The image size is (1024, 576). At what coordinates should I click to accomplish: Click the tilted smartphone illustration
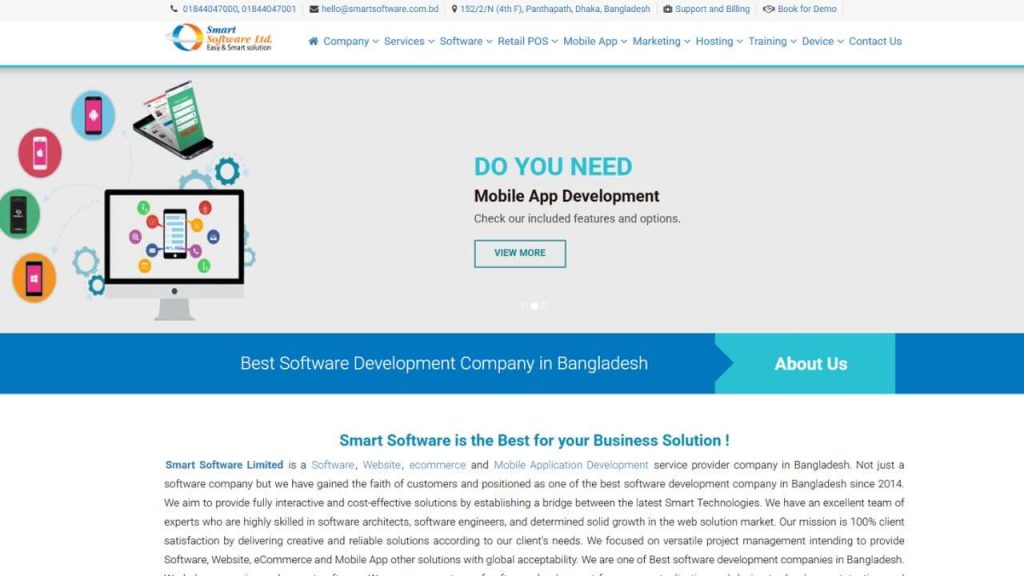[173, 120]
